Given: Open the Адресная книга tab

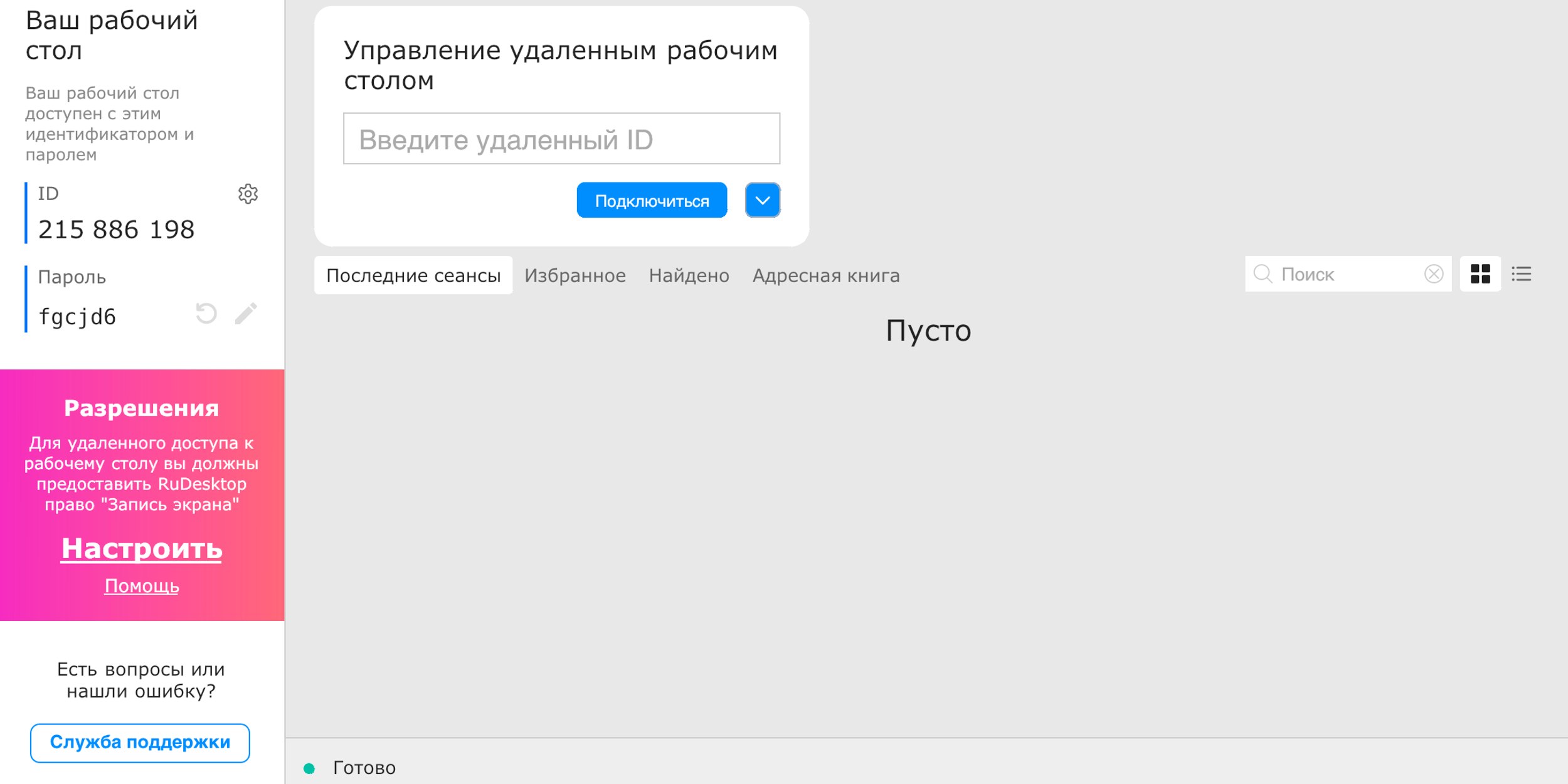Looking at the screenshot, I should coord(826,275).
